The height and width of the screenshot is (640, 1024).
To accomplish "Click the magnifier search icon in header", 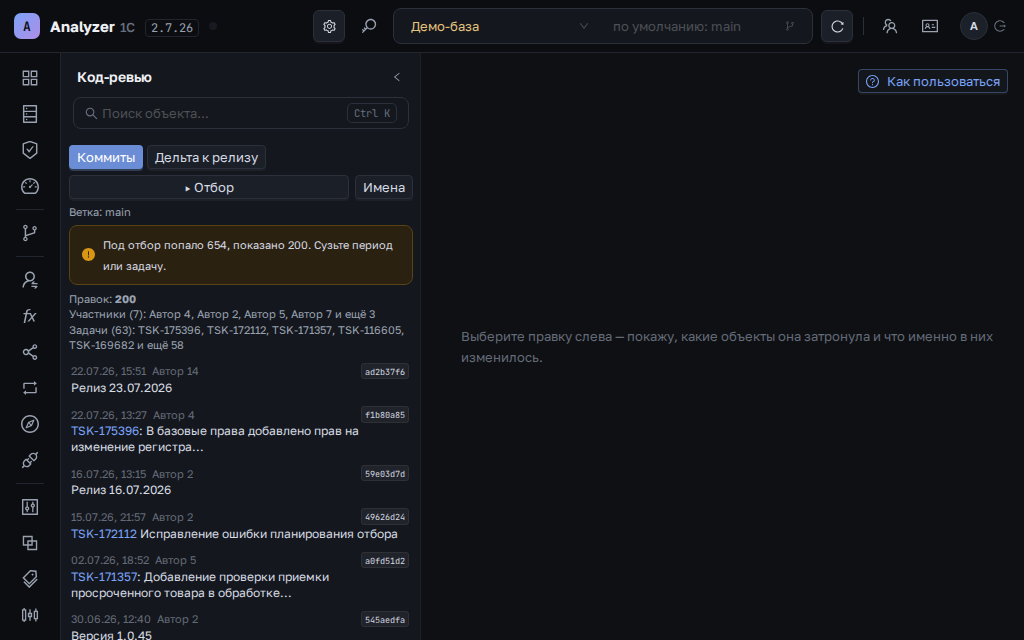I will 369,26.
